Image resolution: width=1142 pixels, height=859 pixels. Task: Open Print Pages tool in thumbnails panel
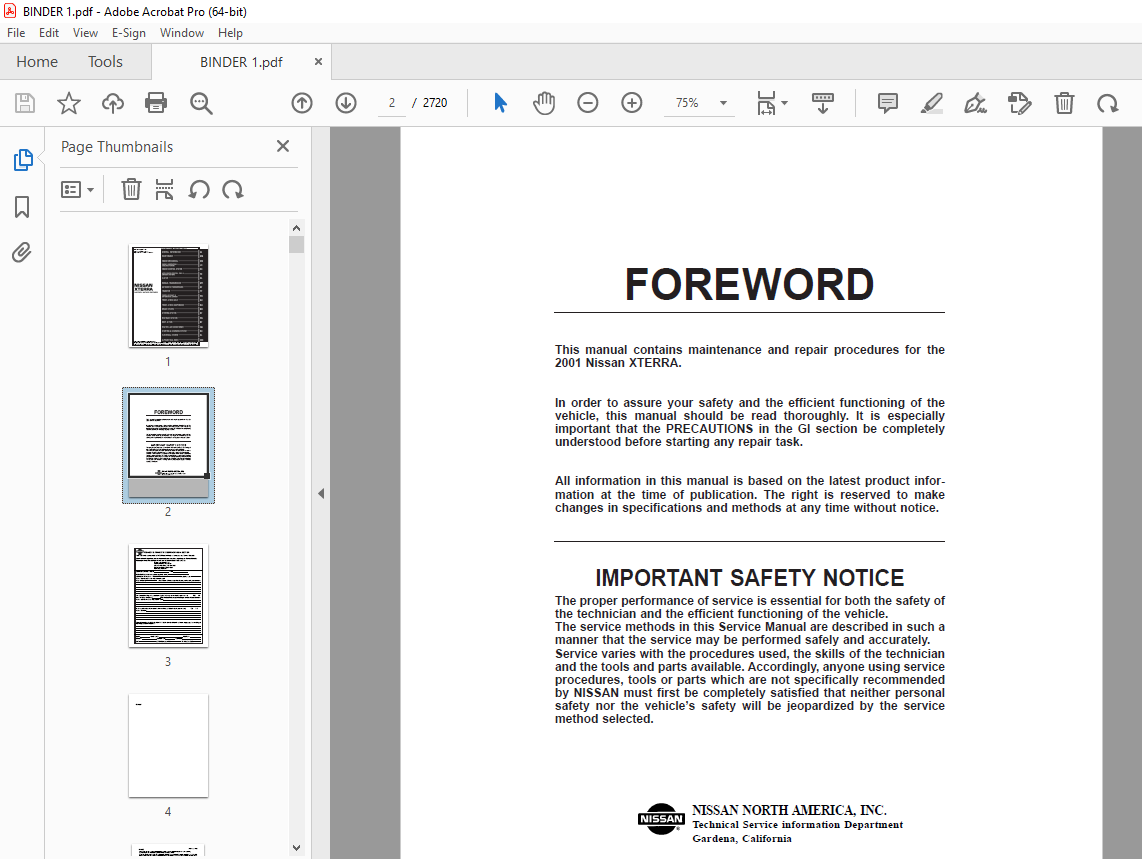(x=165, y=189)
